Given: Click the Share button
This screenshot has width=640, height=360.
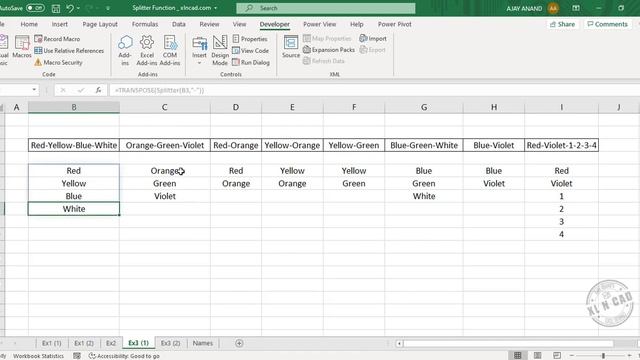Looking at the screenshot, I should [x=562, y=24].
